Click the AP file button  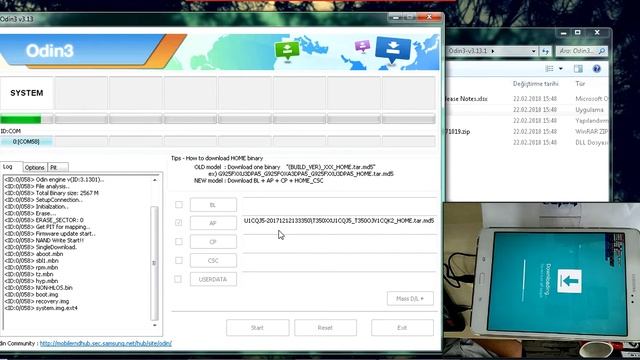213,223
